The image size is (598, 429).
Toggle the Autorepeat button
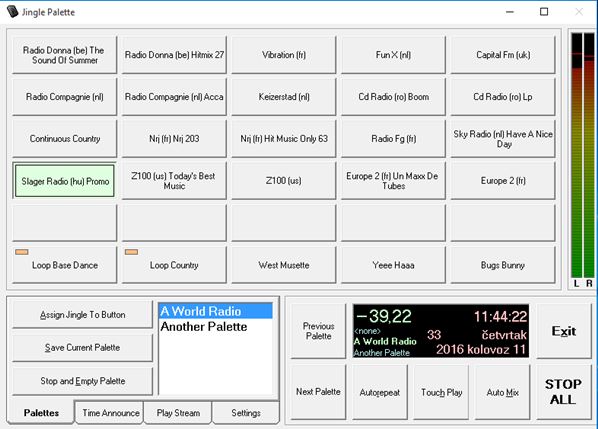pos(380,392)
